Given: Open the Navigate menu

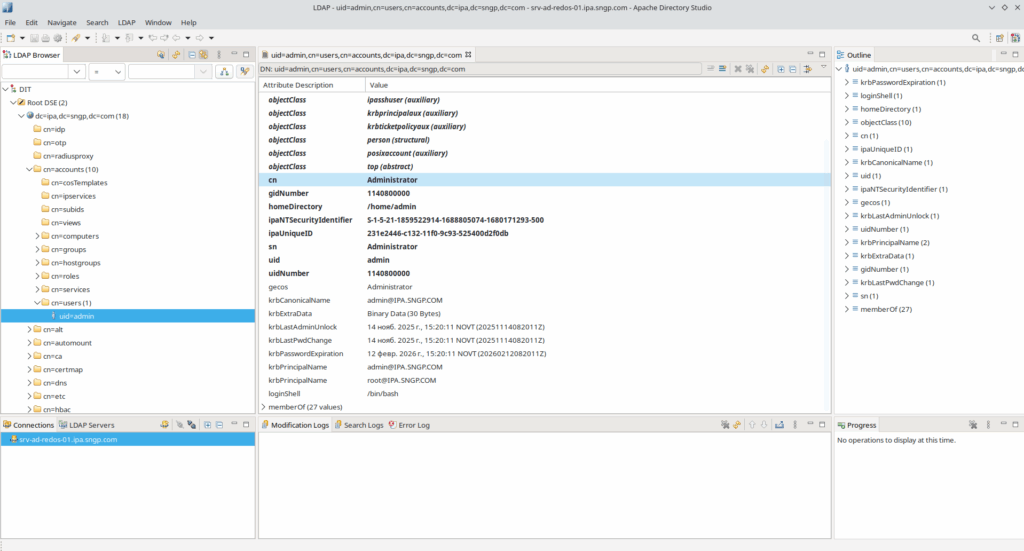Looking at the screenshot, I should click(x=62, y=22).
